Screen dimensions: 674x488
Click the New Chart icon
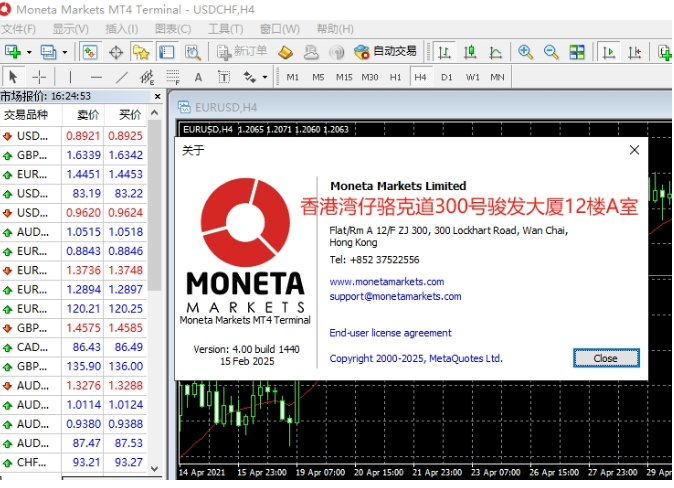[x=12, y=52]
